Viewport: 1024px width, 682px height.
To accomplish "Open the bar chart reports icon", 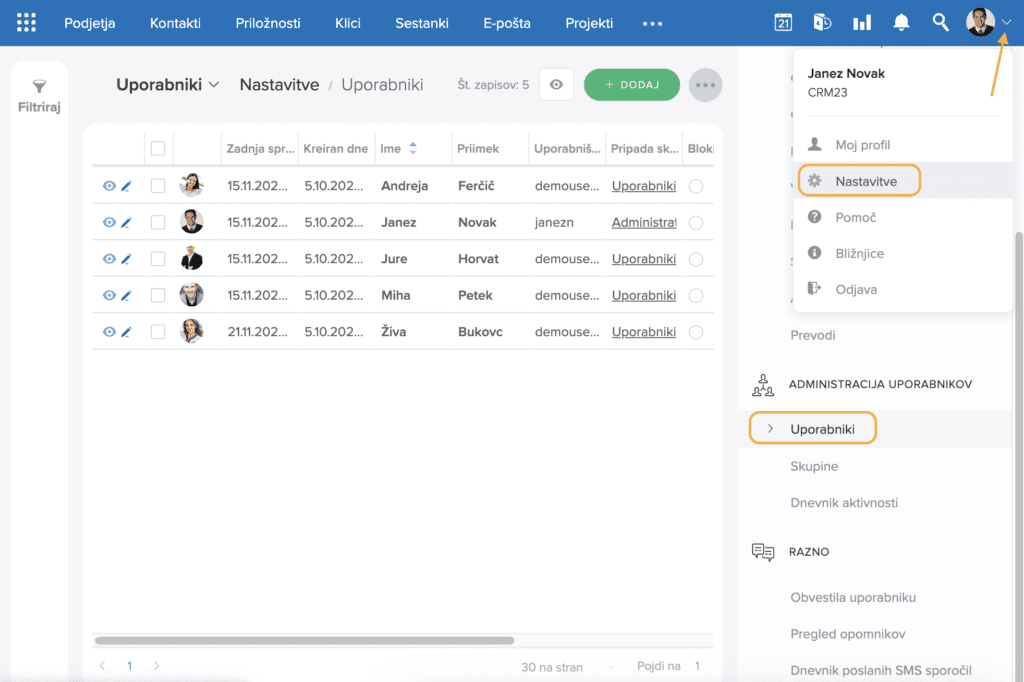I will tap(861, 23).
